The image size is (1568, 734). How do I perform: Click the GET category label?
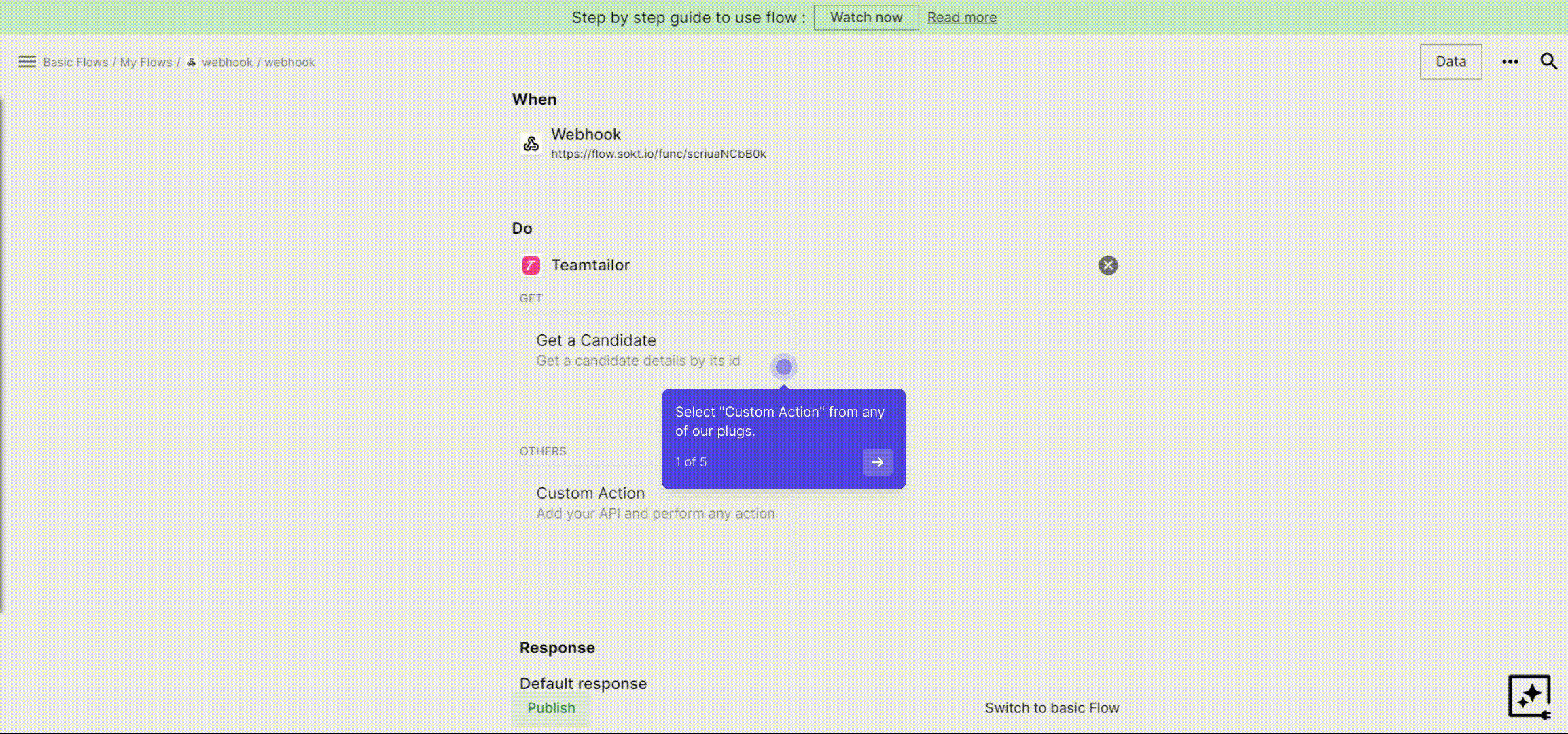pyautogui.click(x=531, y=298)
